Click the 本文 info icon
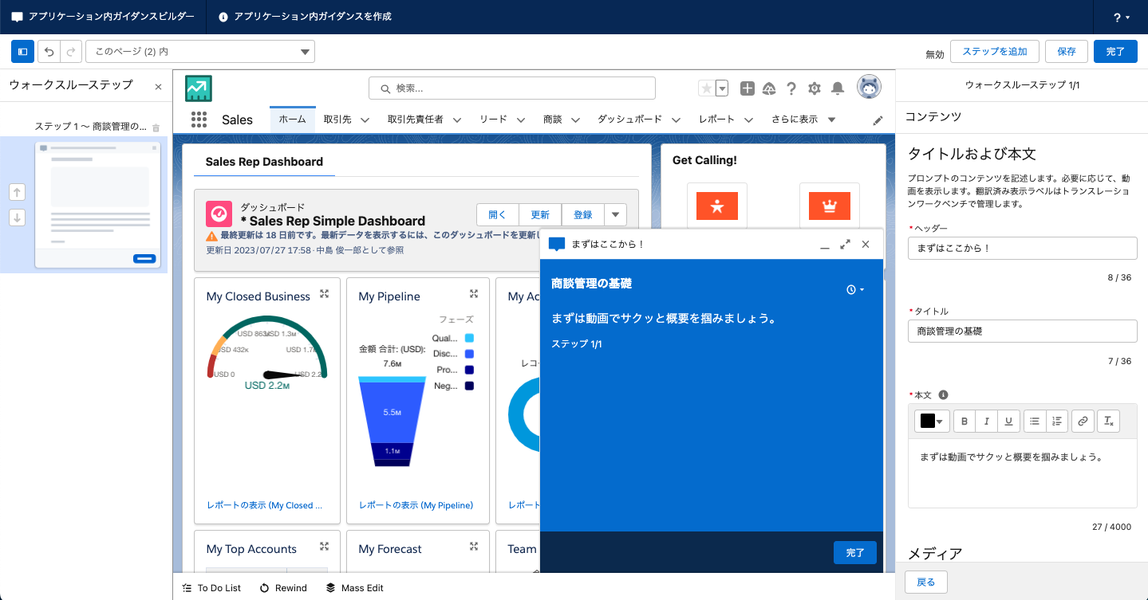Viewport: 1148px width, 600px height. [943, 394]
